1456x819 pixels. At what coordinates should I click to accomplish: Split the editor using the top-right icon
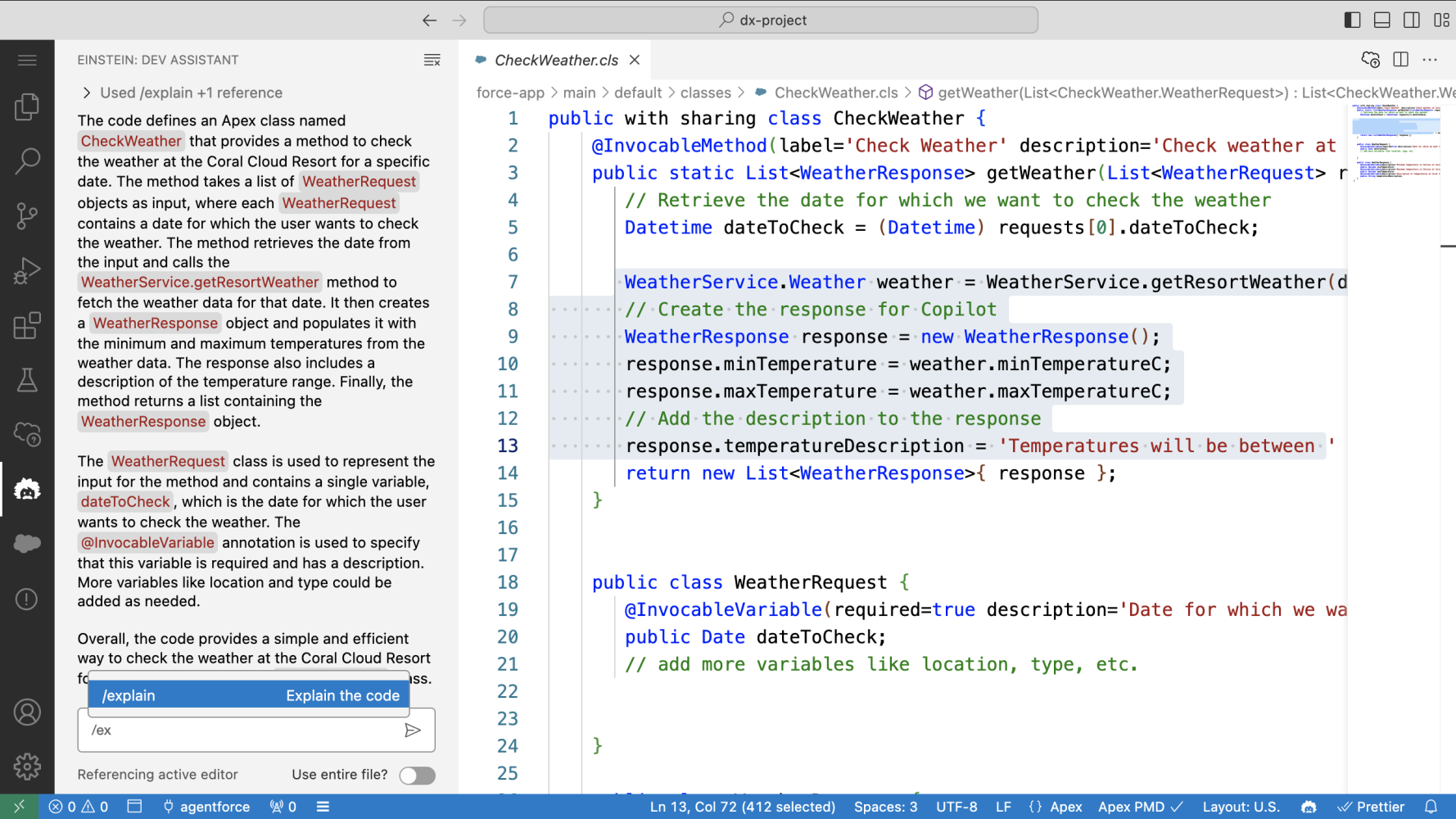coord(1400,59)
